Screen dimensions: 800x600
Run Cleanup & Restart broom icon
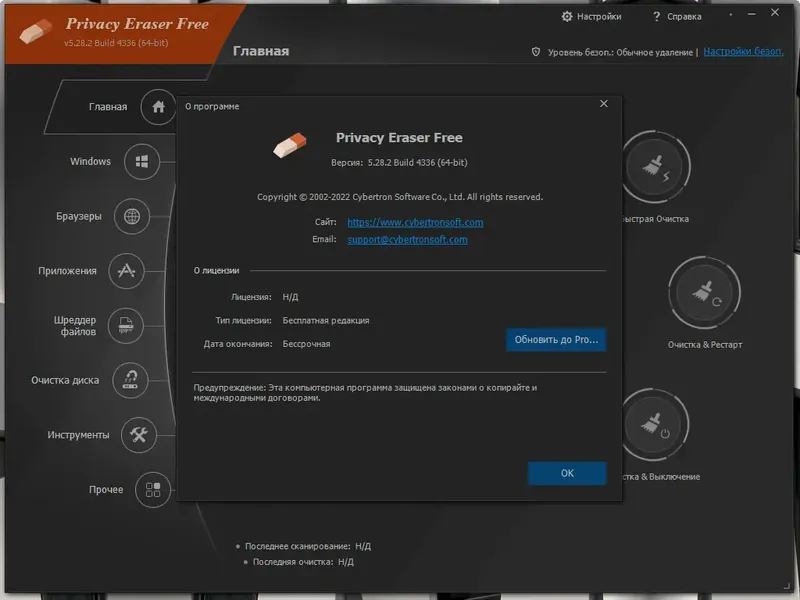[x=705, y=292]
